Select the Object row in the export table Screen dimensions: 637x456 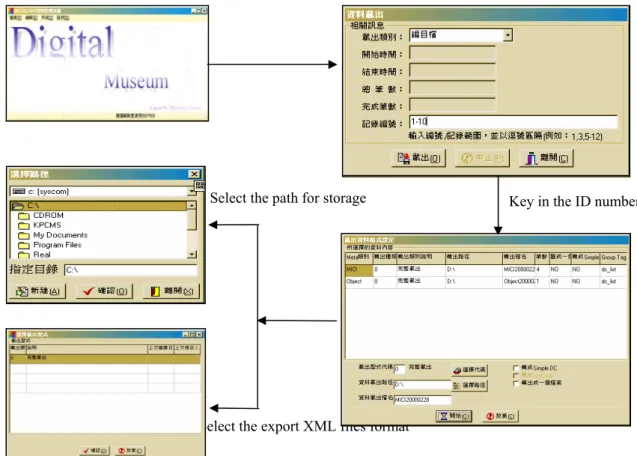click(486, 282)
